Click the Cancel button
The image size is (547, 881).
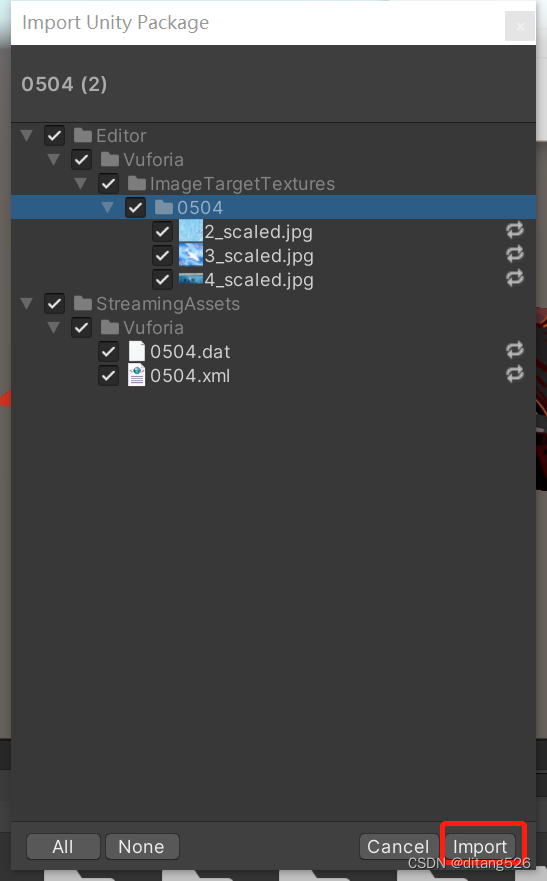coord(398,846)
